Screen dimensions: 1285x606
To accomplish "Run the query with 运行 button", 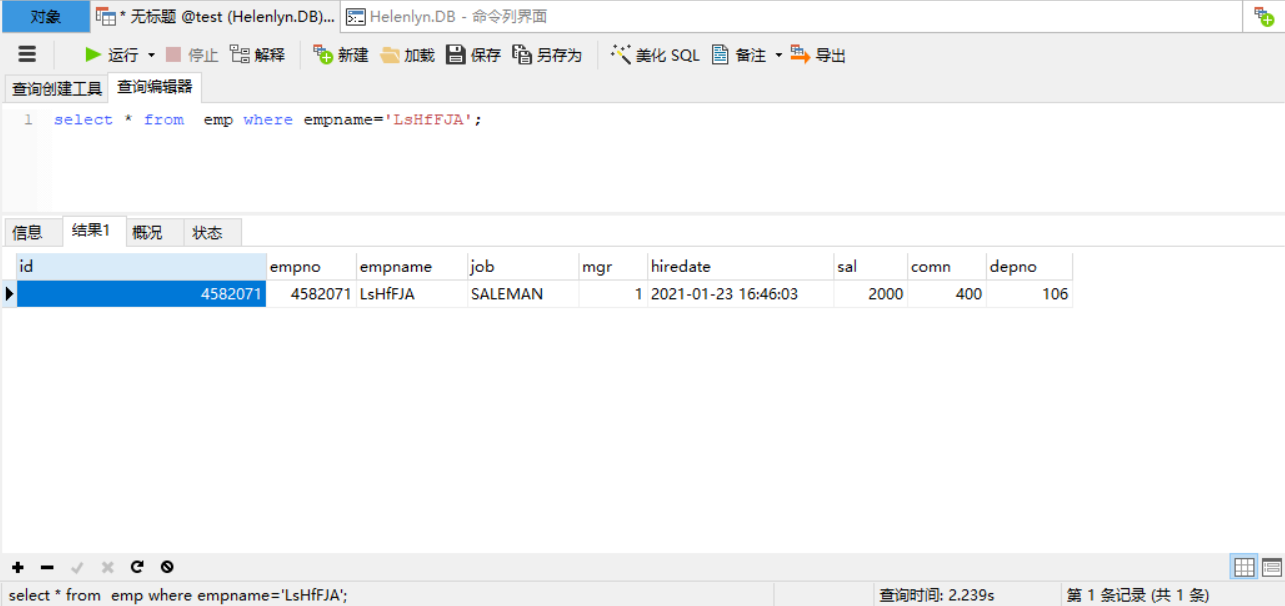I will [x=111, y=55].
